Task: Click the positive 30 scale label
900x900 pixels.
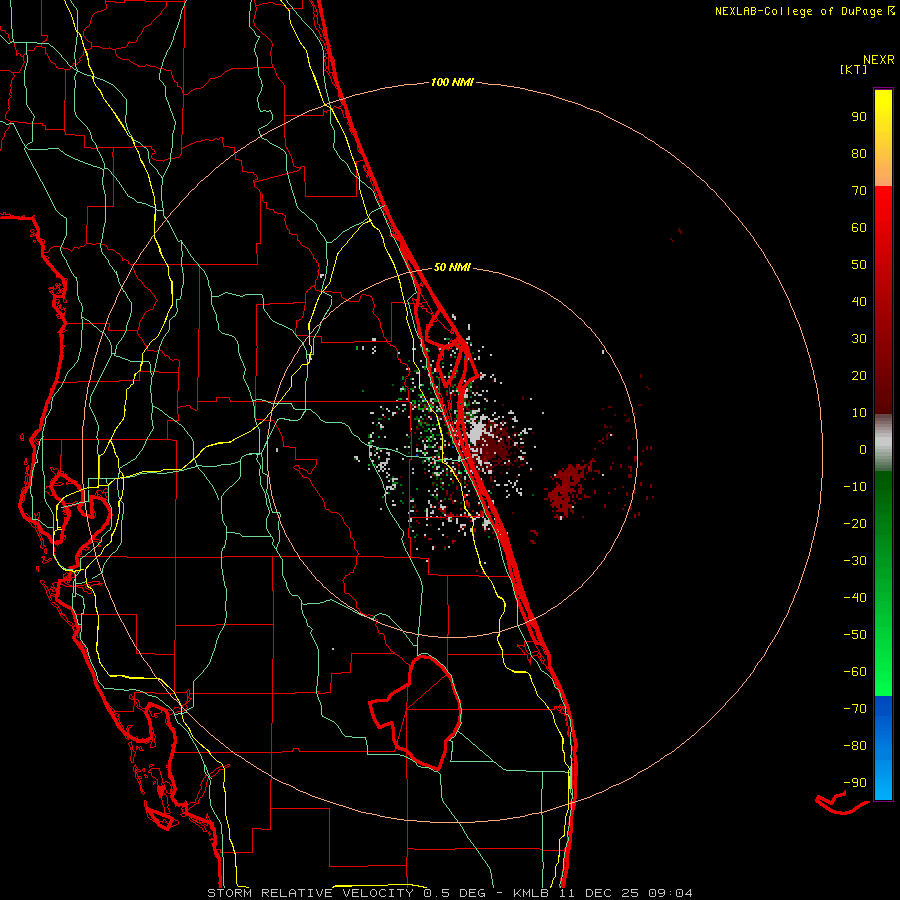Action: pos(859,339)
